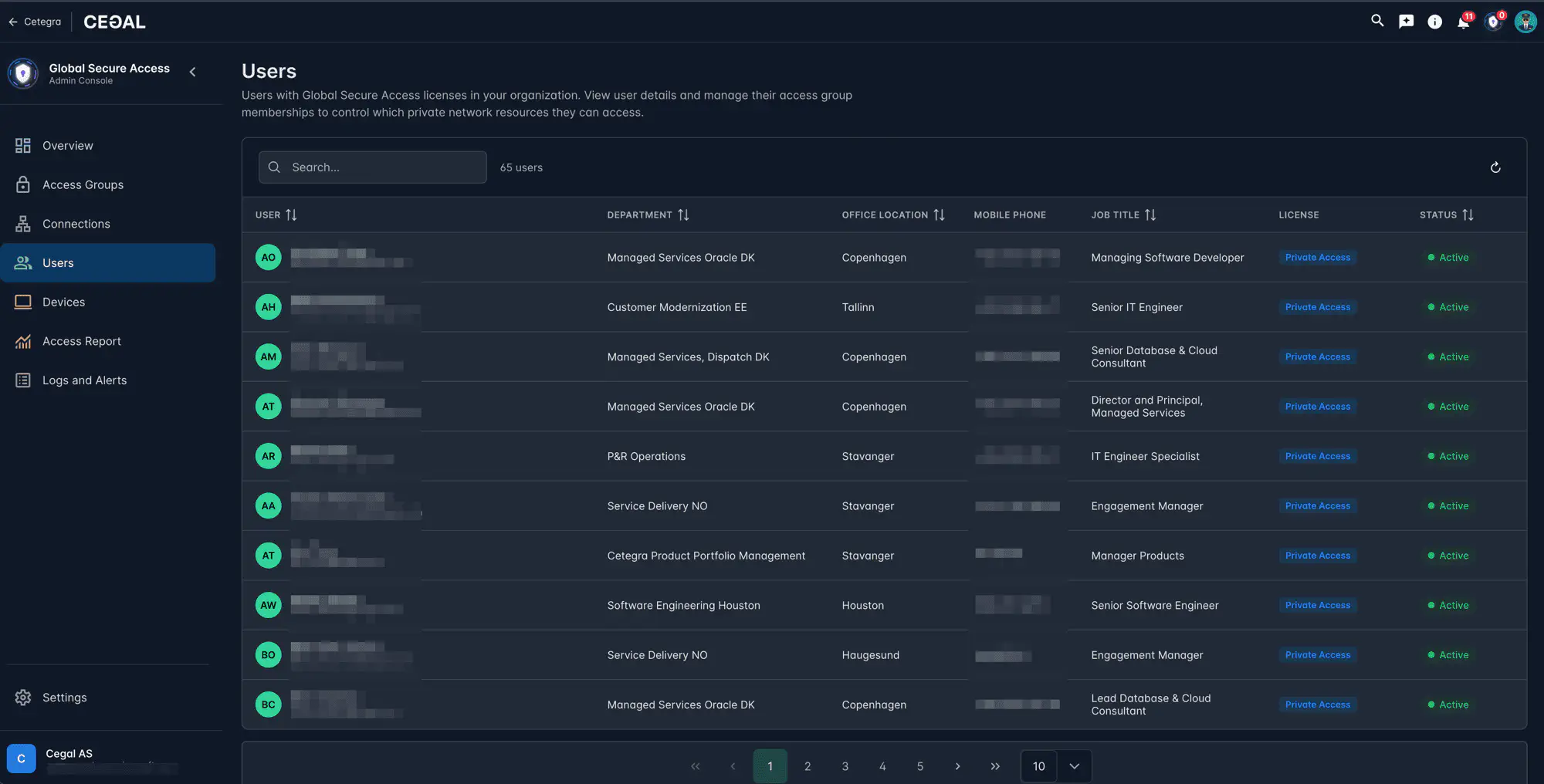Click the 'Haugesund' office location cell

click(871, 655)
